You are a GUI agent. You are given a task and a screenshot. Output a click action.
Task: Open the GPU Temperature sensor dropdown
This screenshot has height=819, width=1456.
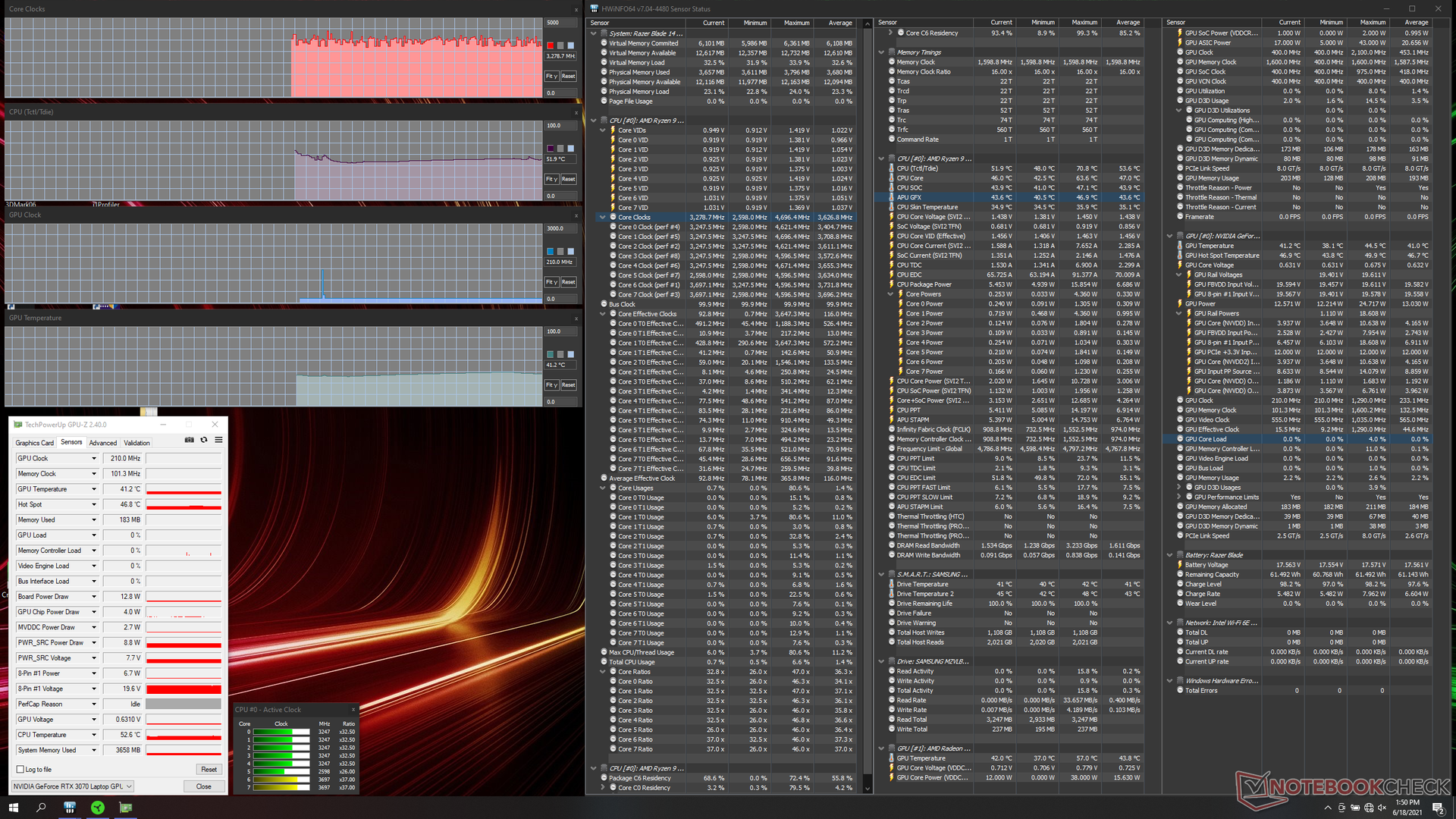tap(94, 489)
